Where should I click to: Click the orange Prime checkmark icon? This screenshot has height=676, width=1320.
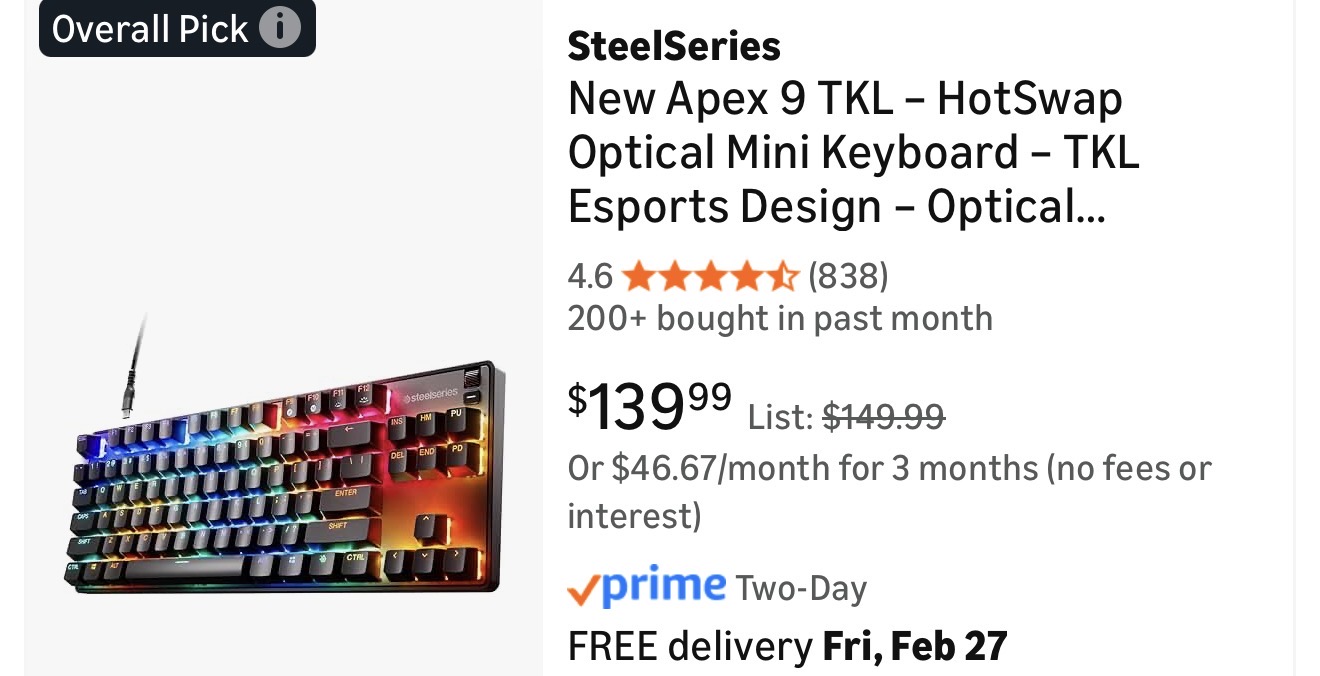pos(583,590)
